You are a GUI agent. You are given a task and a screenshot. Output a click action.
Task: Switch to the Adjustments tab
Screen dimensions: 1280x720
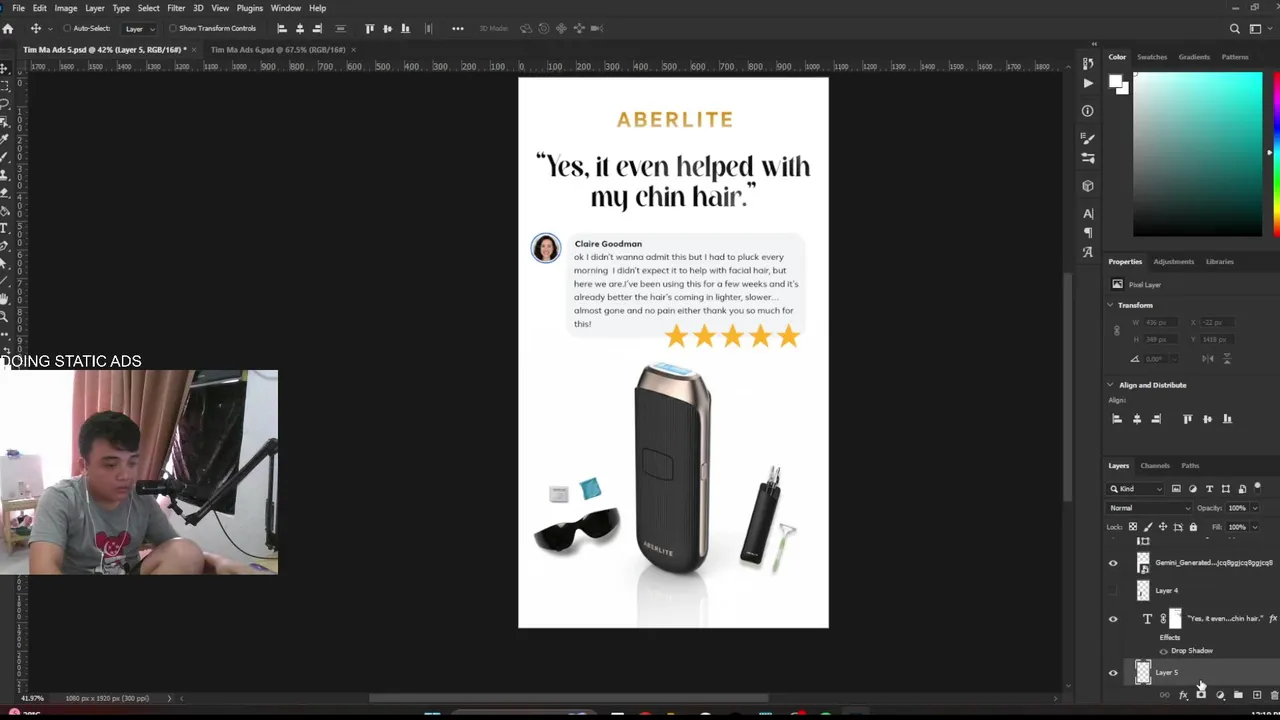(x=1174, y=261)
